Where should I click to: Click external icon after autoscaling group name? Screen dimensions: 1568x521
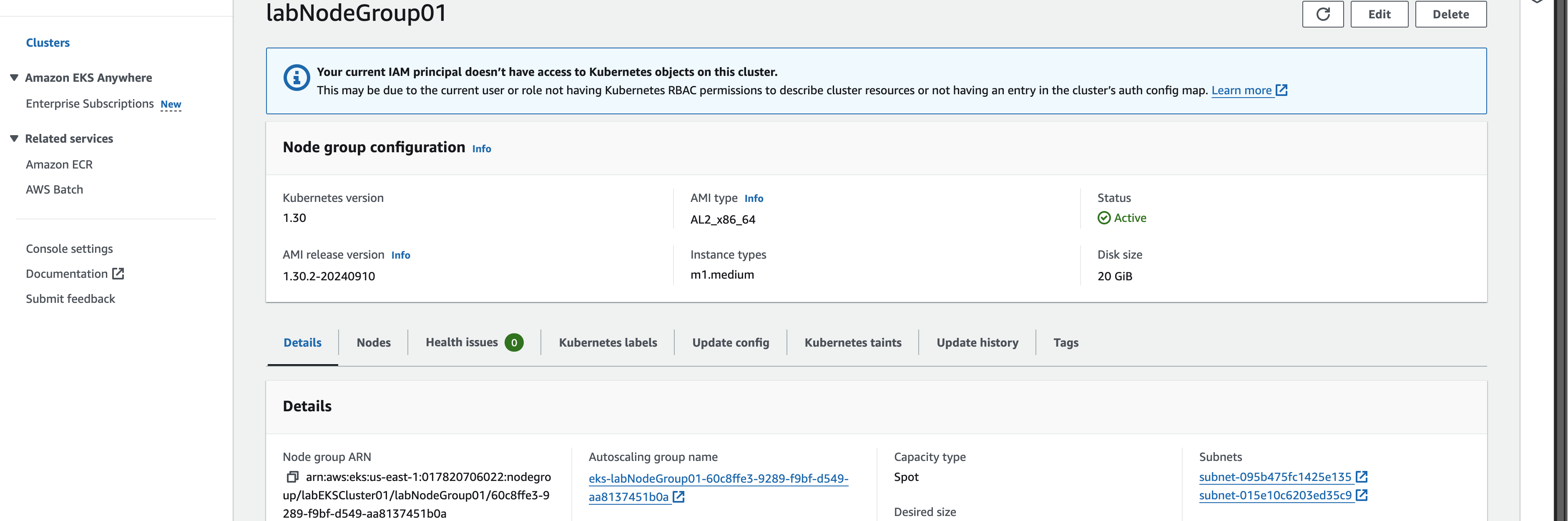coord(678,497)
